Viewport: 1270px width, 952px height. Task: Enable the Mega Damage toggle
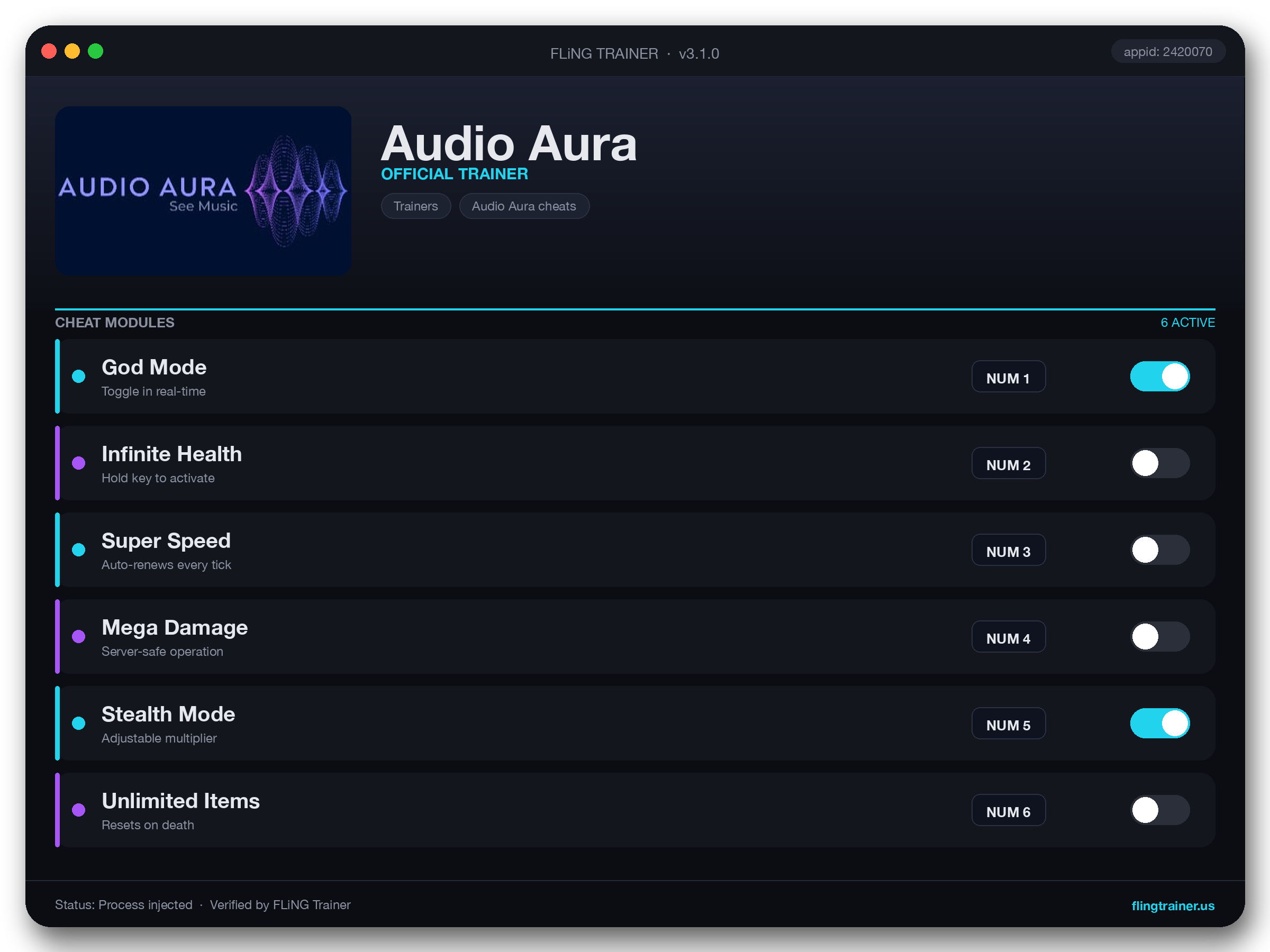(x=1160, y=636)
